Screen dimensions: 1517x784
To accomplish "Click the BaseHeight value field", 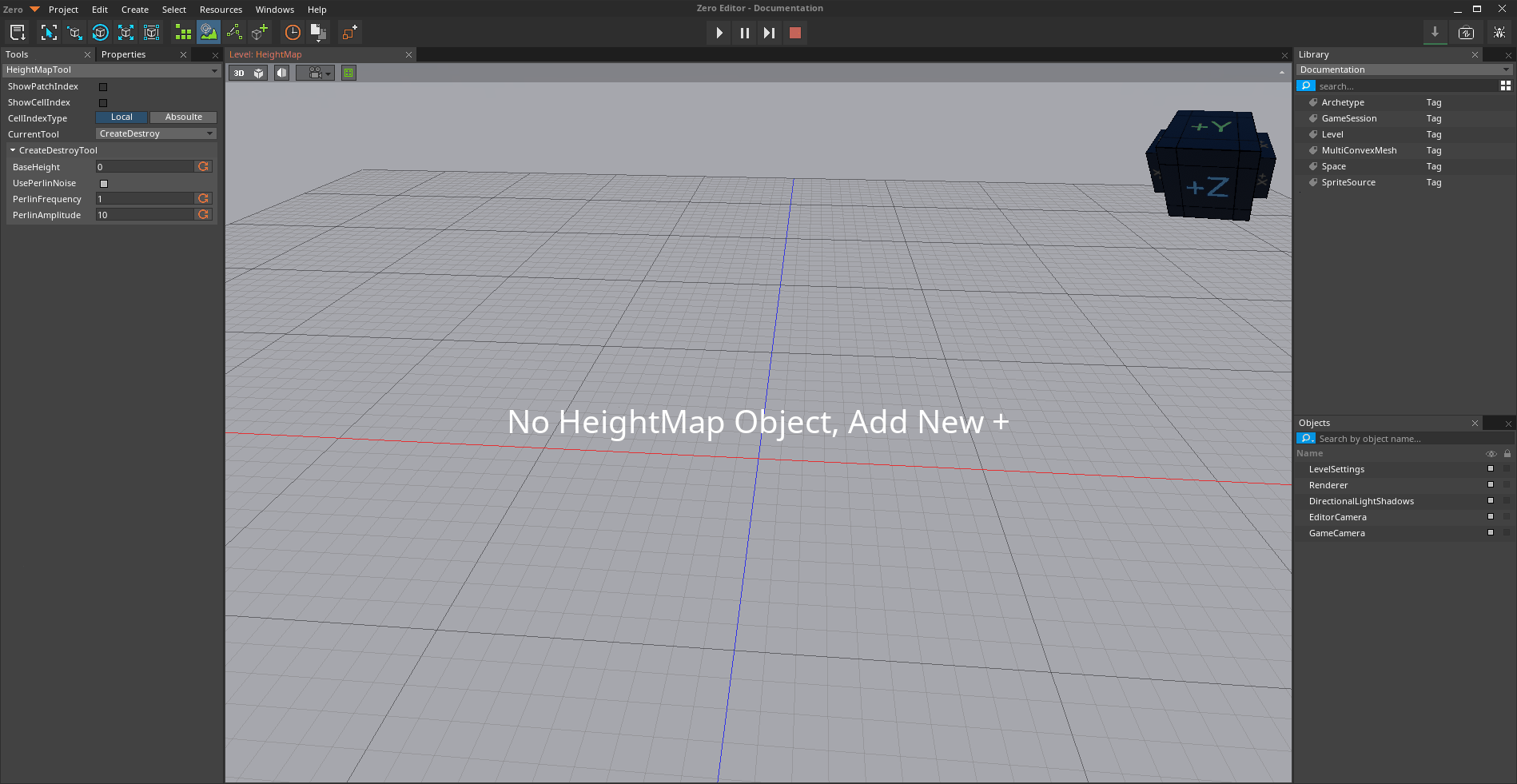I will pos(145,166).
